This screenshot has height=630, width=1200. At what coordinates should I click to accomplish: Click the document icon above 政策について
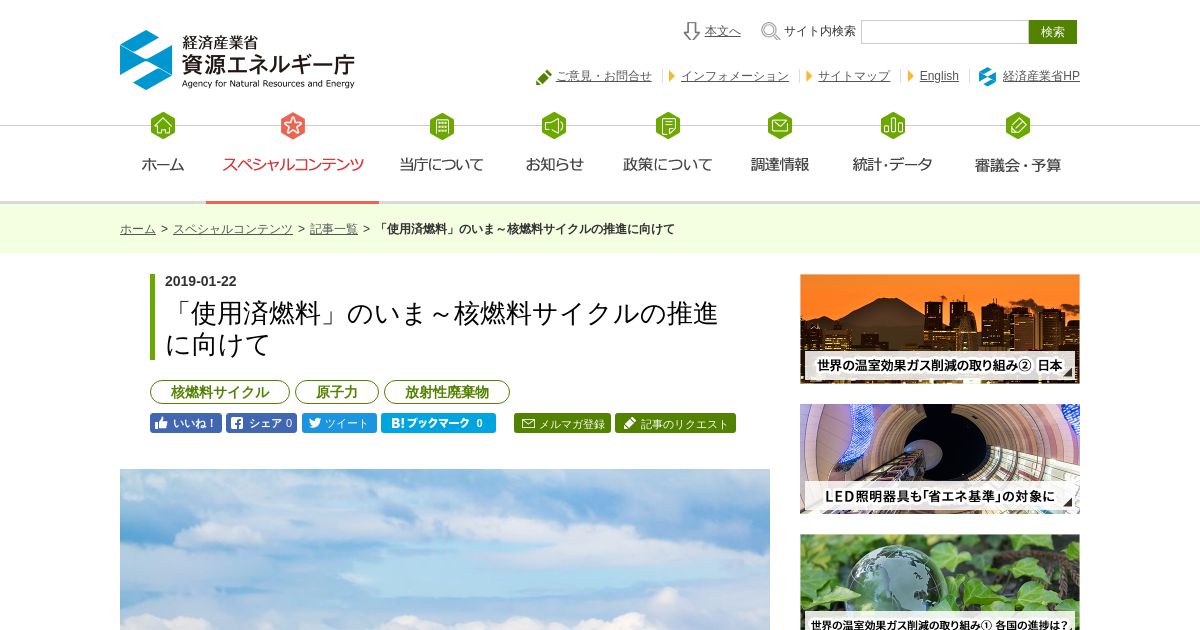[668, 126]
